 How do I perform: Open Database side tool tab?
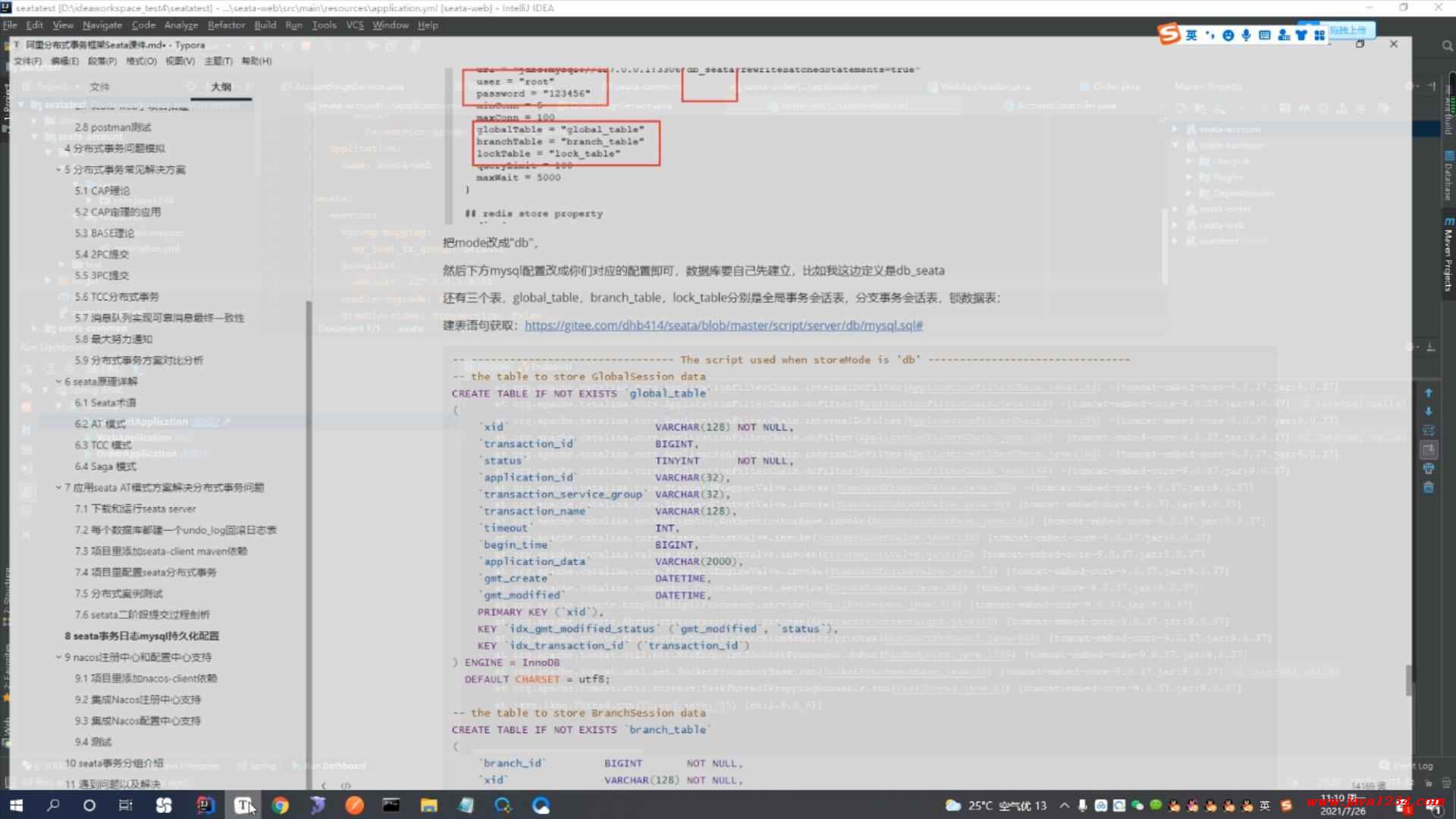(x=1448, y=176)
